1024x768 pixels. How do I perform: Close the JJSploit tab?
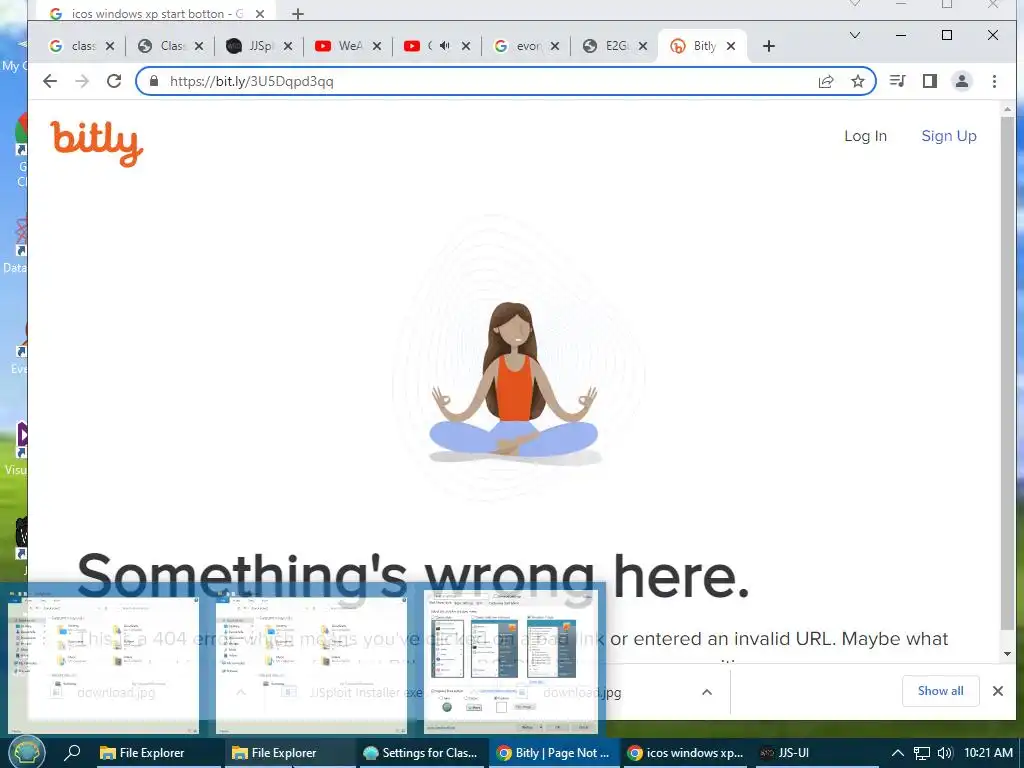click(288, 46)
